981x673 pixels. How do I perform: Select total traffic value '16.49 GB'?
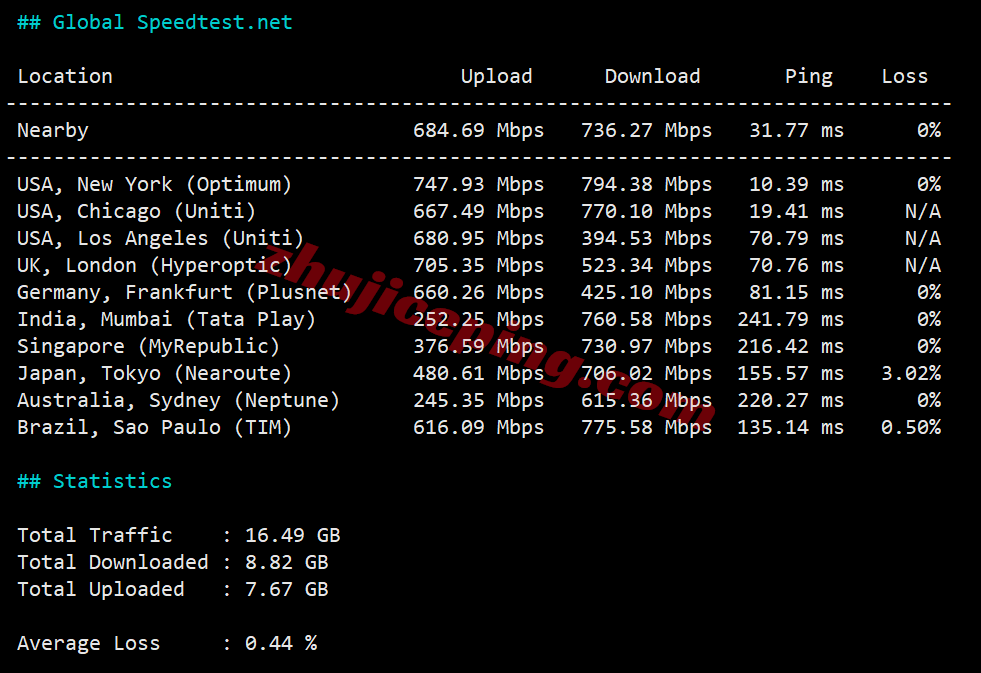[x=292, y=535]
